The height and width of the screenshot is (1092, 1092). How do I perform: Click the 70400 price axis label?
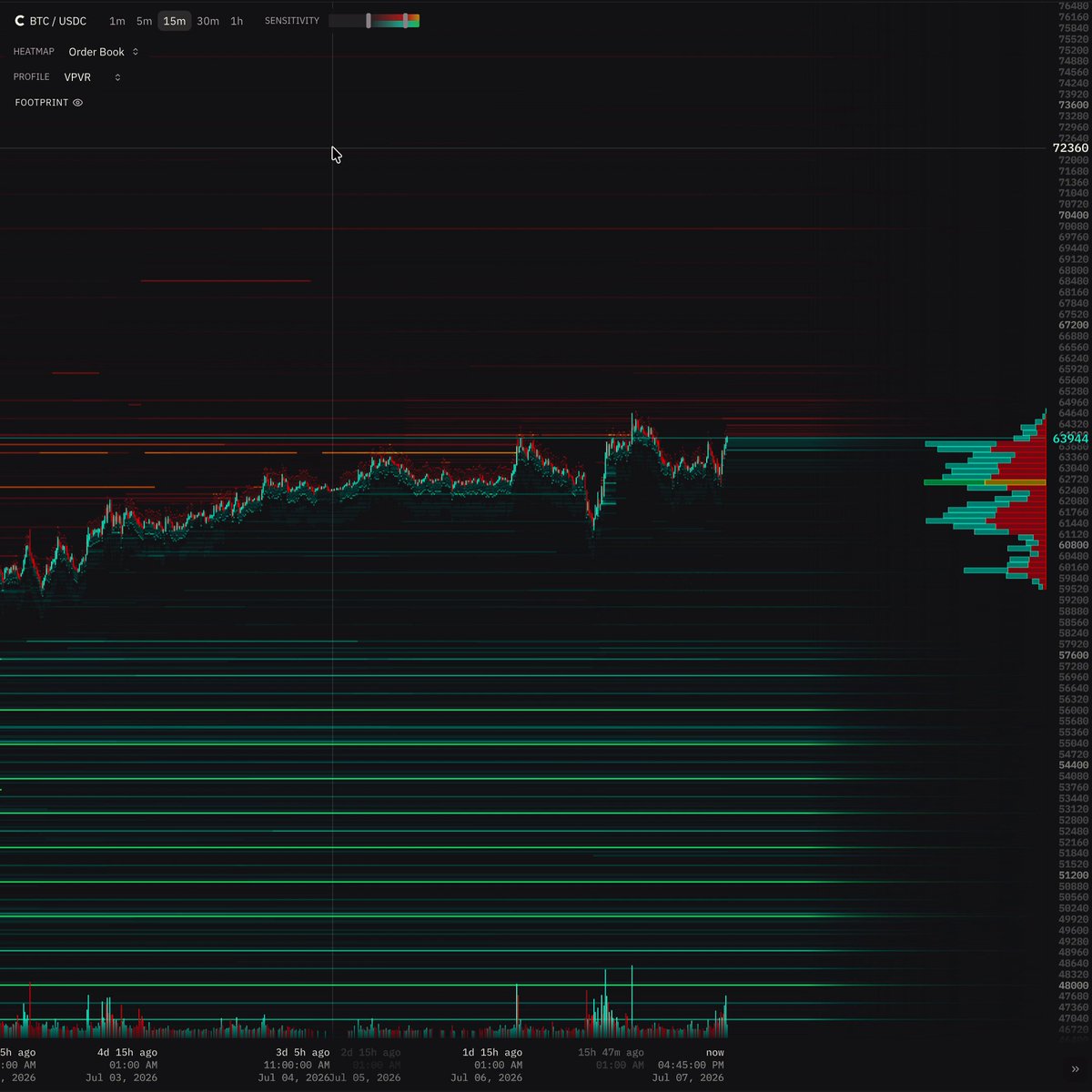1074,216
